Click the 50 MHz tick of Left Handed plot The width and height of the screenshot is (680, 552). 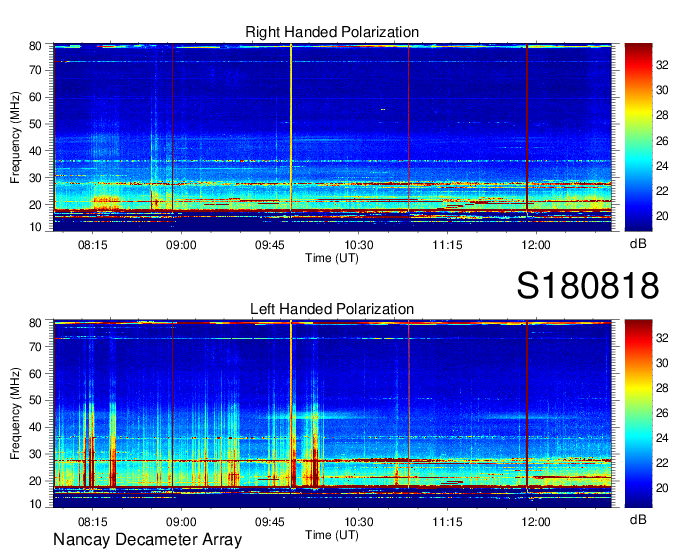tap(35, 400)
